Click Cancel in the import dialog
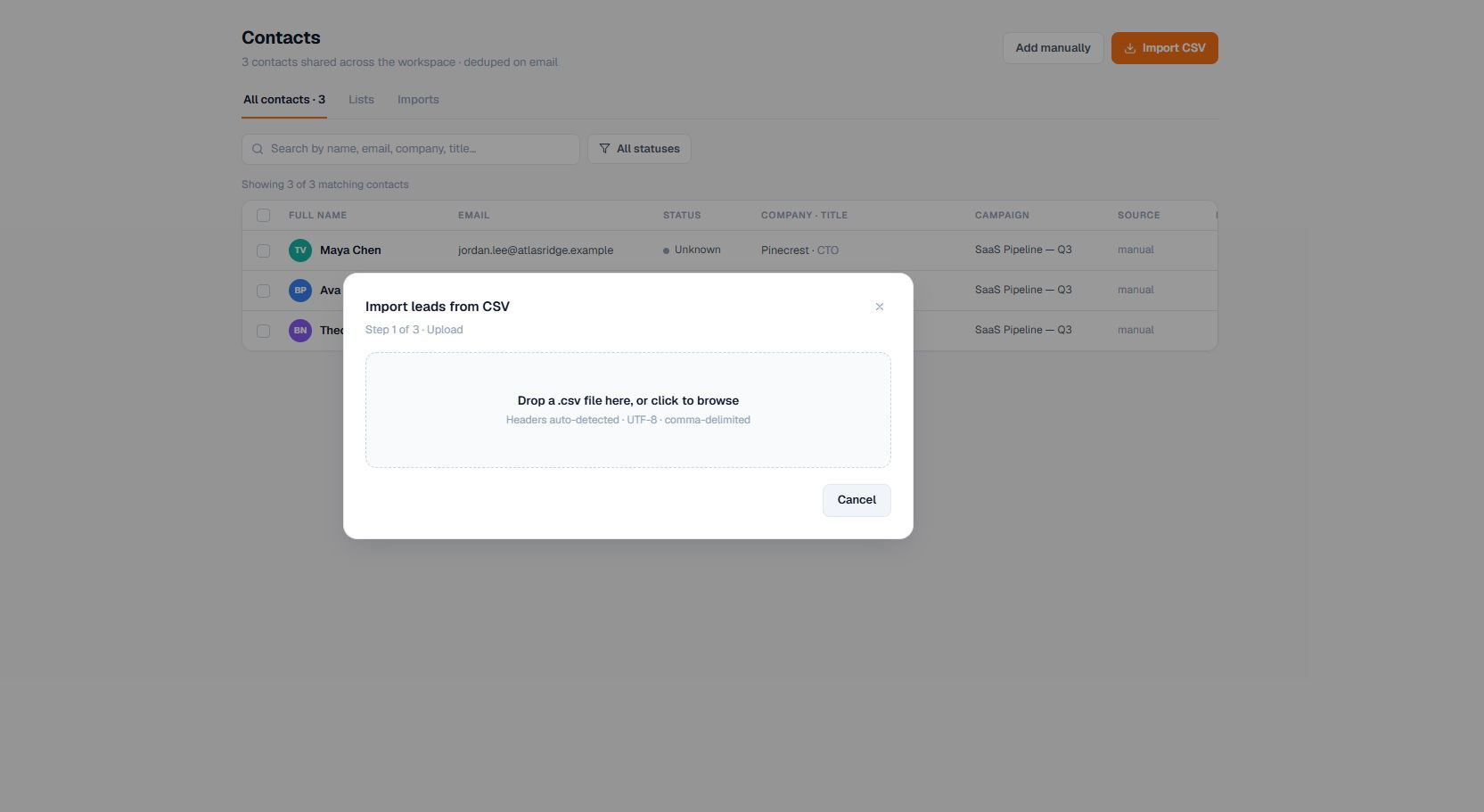This screenshot has height=812, width=1484. click(857, 500)
